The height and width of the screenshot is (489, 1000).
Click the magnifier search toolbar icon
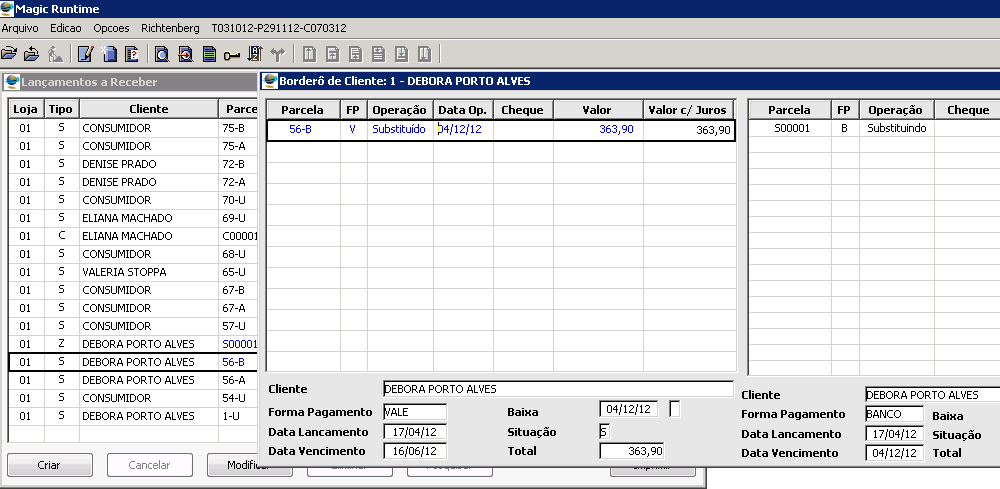pyautogui.click(x=161, y=53)
